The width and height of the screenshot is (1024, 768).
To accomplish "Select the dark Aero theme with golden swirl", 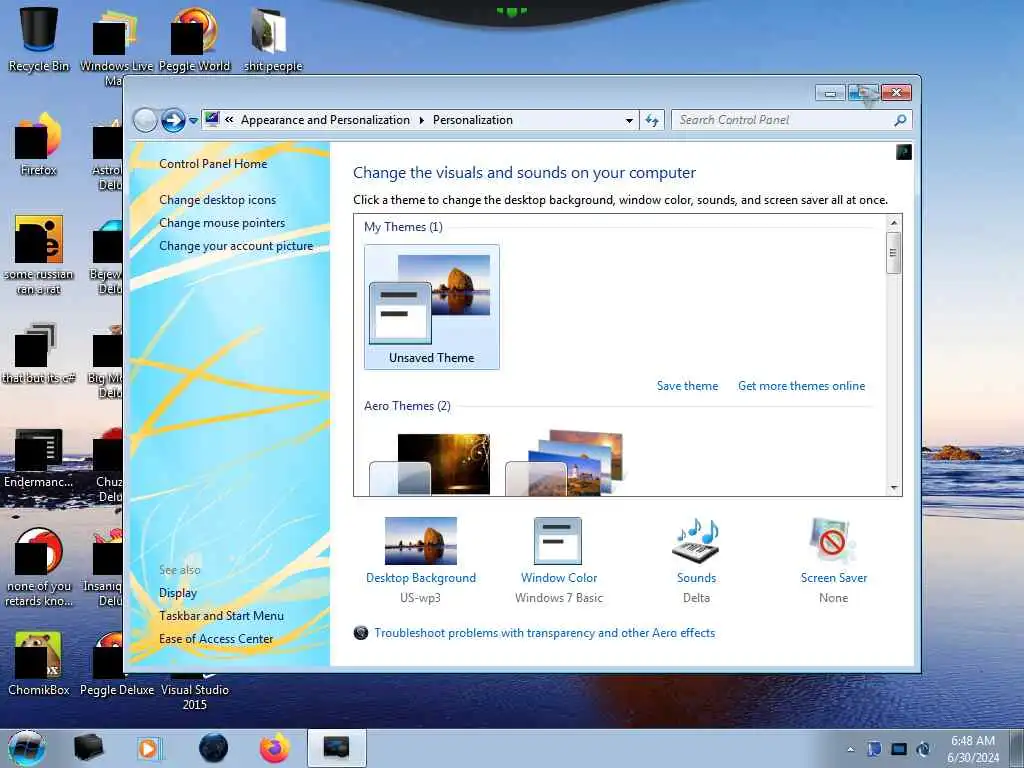I will [430, 464].
